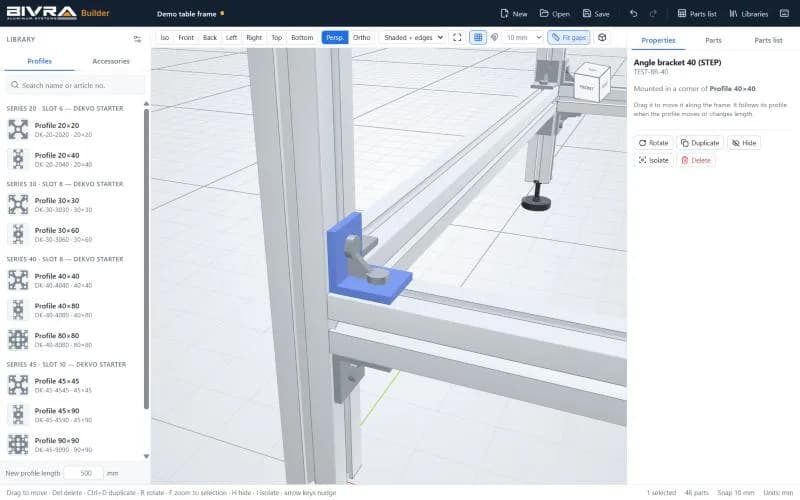800x500 pixels.
Task: Set the view to Back
Action: click(210, 37)
